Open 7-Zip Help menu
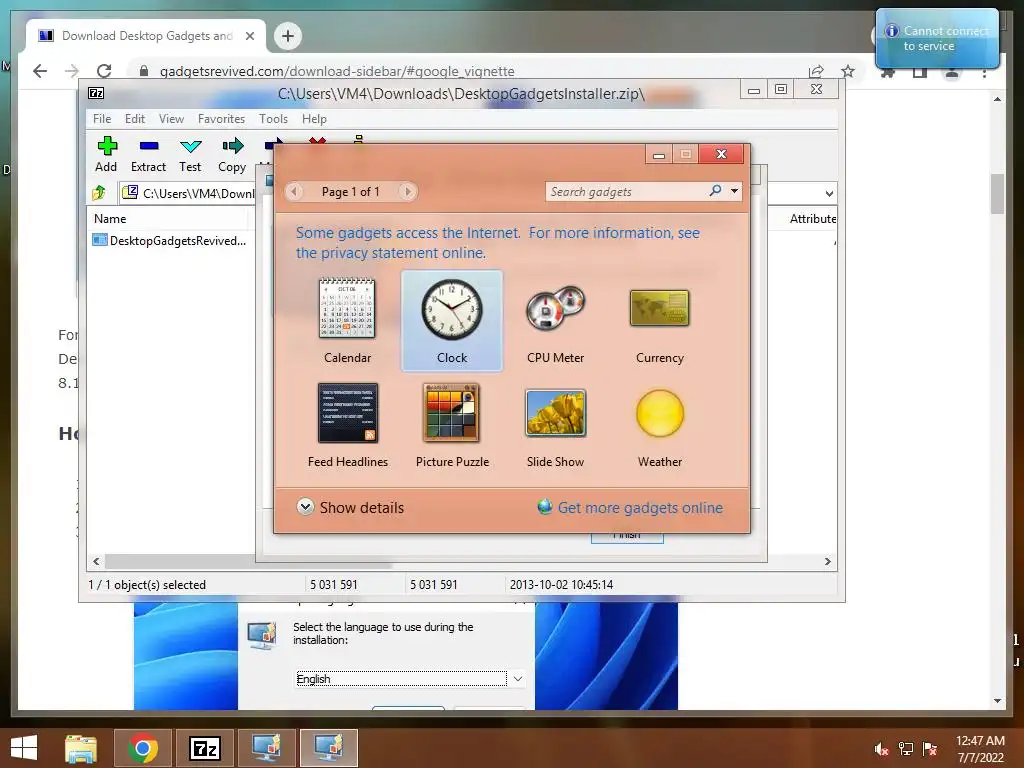This screenshot has height=768, width=1024. [x=314, y=119]
